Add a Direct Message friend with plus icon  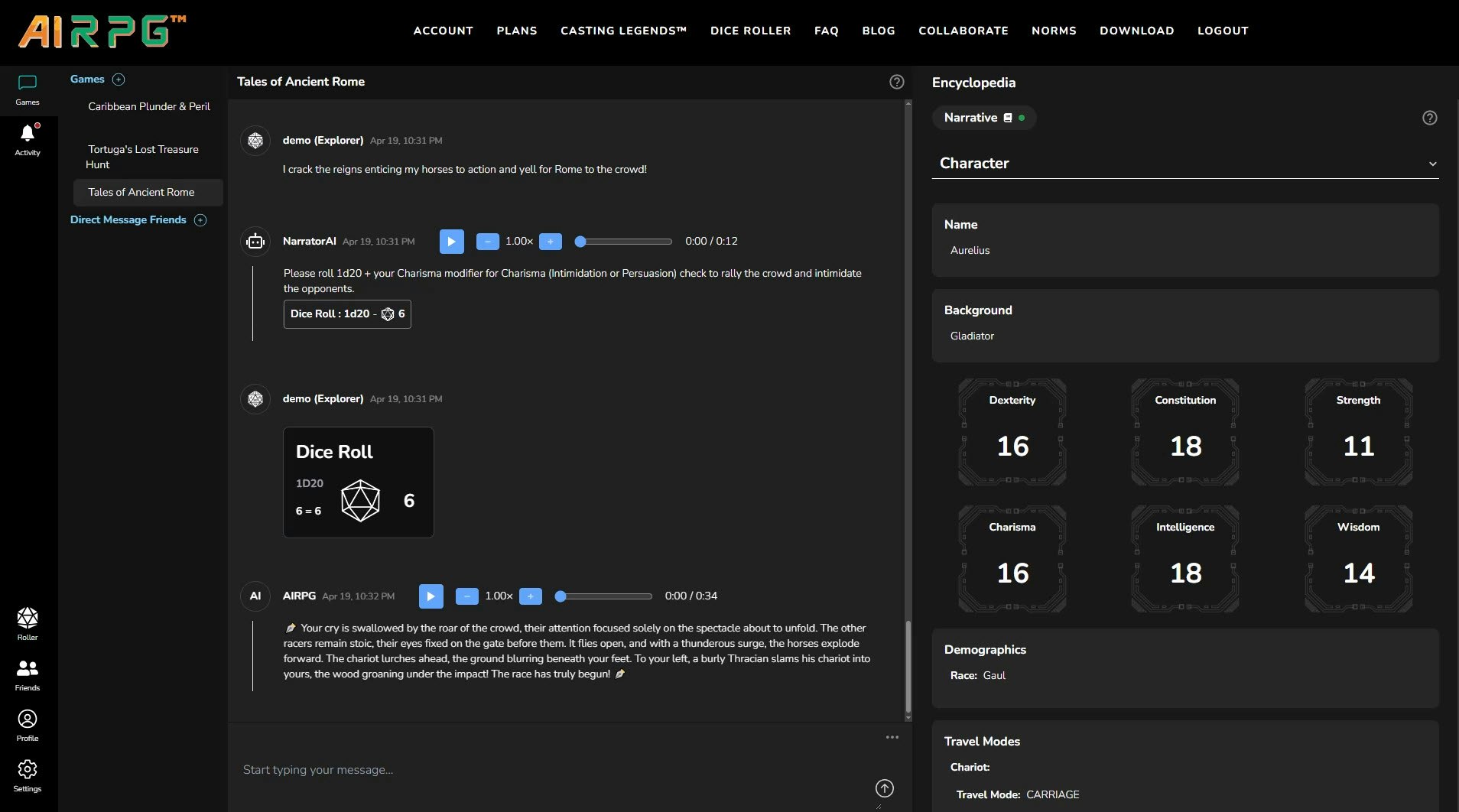point(200,220)
